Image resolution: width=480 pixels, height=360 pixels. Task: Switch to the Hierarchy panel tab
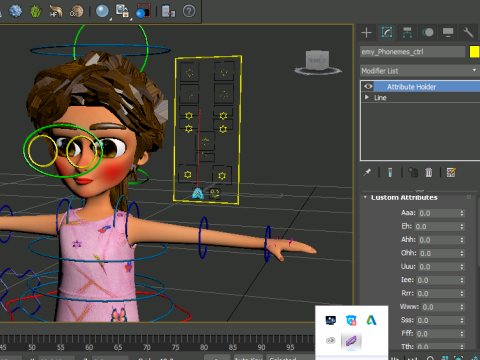407,32
